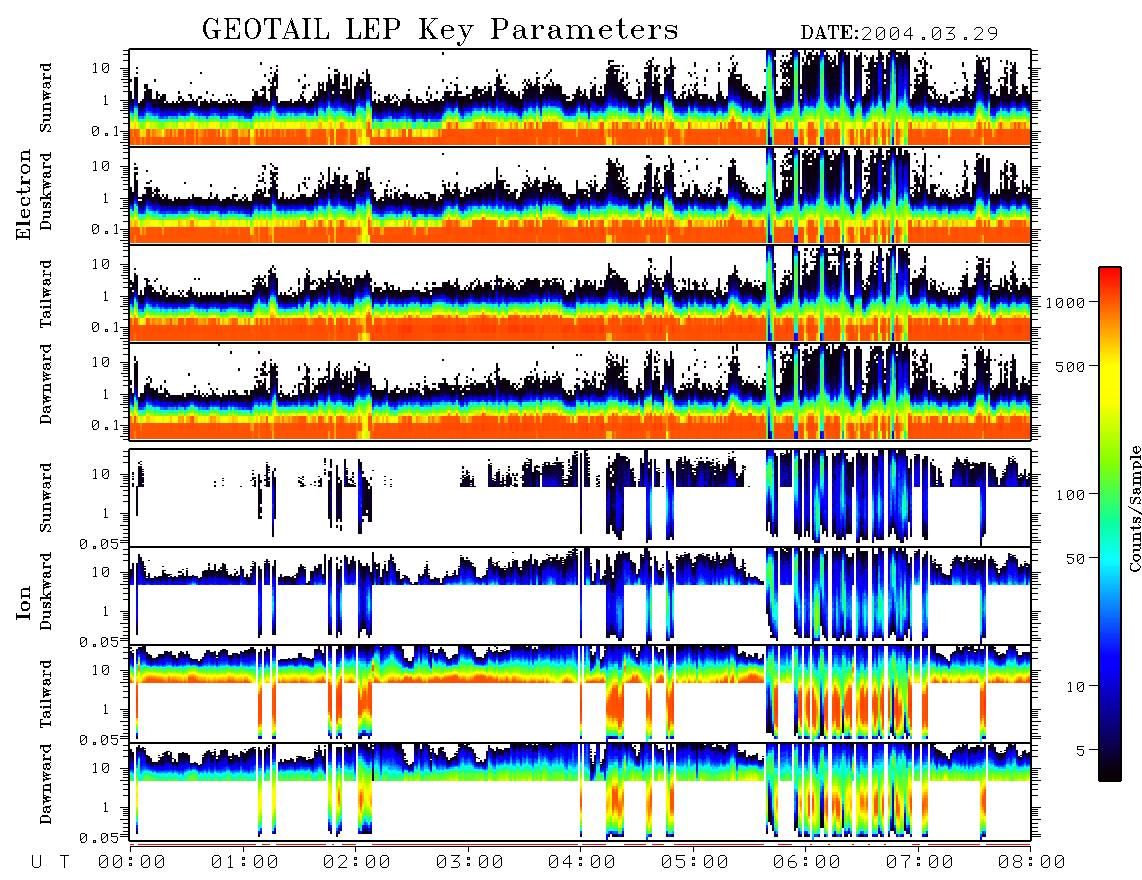This screenshot has height=880, width=1142.
Task: Click the "Counts/Sample" color bar label
Action: pos(1134,508)
